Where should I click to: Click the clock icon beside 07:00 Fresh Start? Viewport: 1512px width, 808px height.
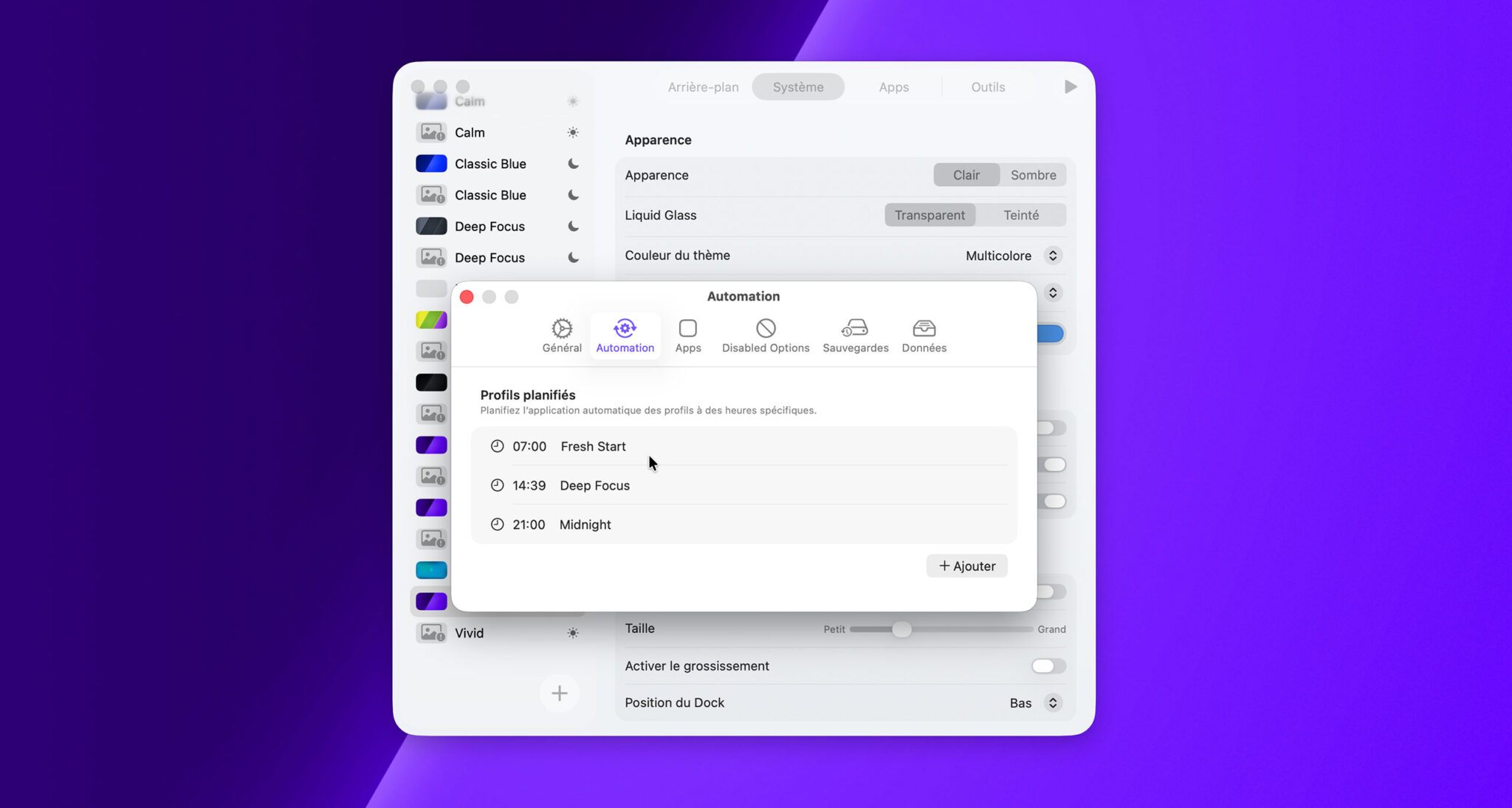[x=498, y=445]
